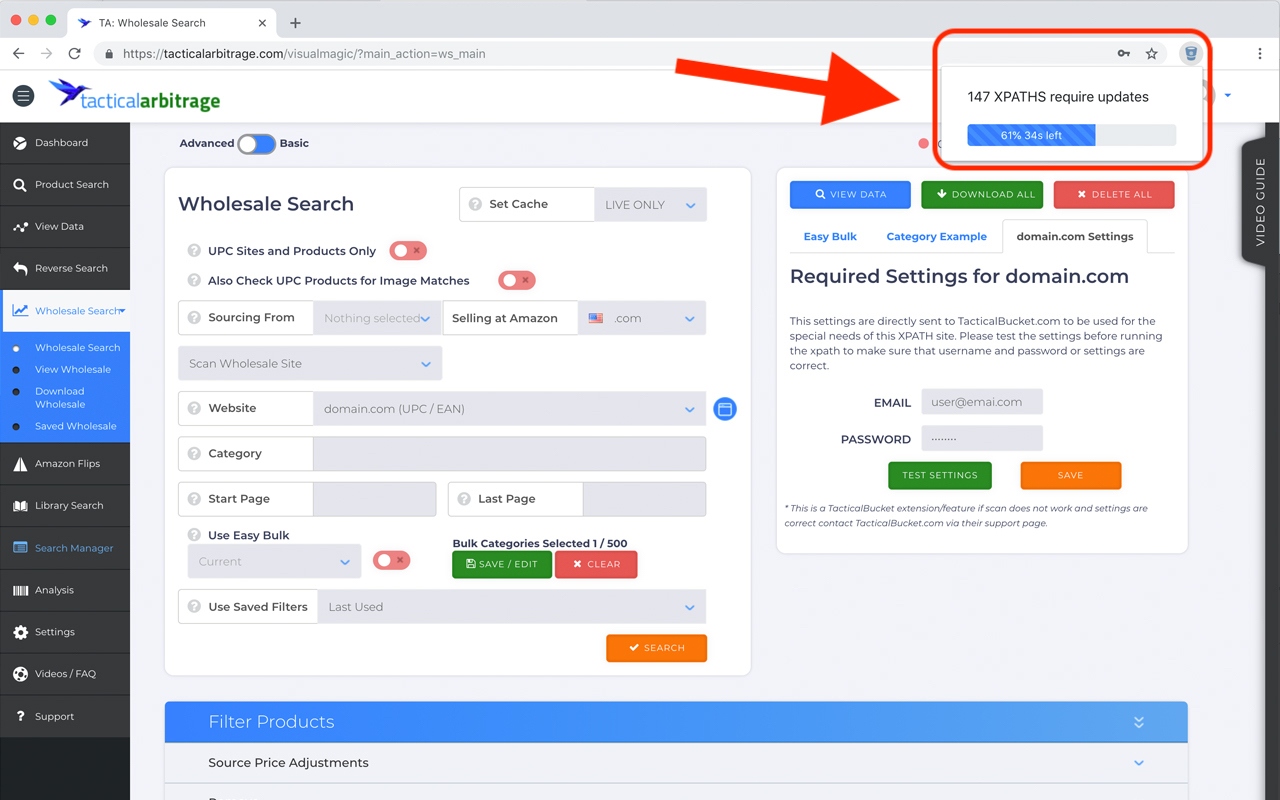Toggle UPC Sites and Products Only

coord(408,251)
